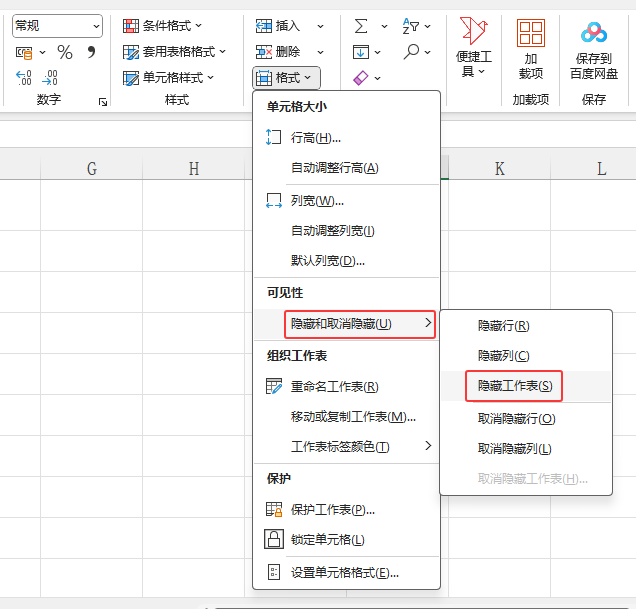Expand the 删除 dropdown arrow
Image resolution: width=636 pixels, height=609 pixels.
point(320,52)
